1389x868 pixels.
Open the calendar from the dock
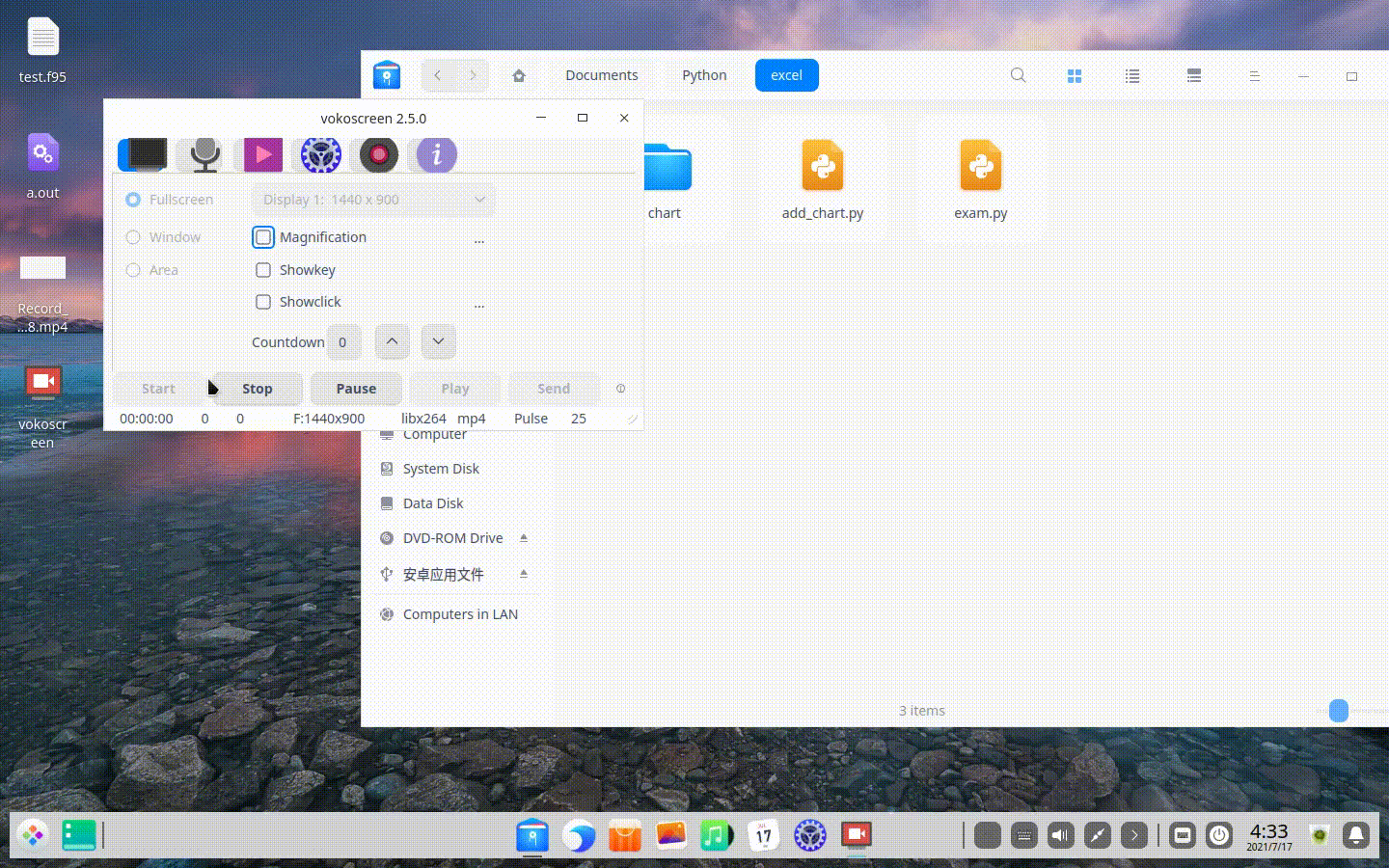coord(763,835)
